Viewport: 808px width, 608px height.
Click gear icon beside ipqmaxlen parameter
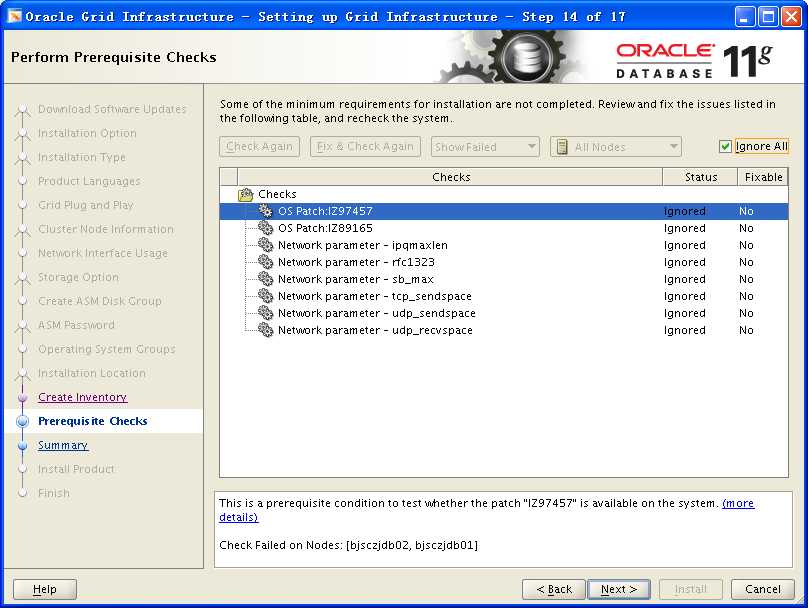pos(265,245)
